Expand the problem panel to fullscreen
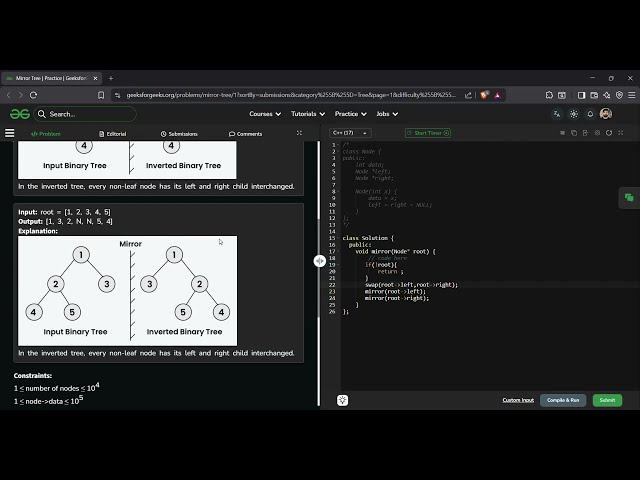The width and height of the screenshot is (640, 480). [x=299, y=133]
